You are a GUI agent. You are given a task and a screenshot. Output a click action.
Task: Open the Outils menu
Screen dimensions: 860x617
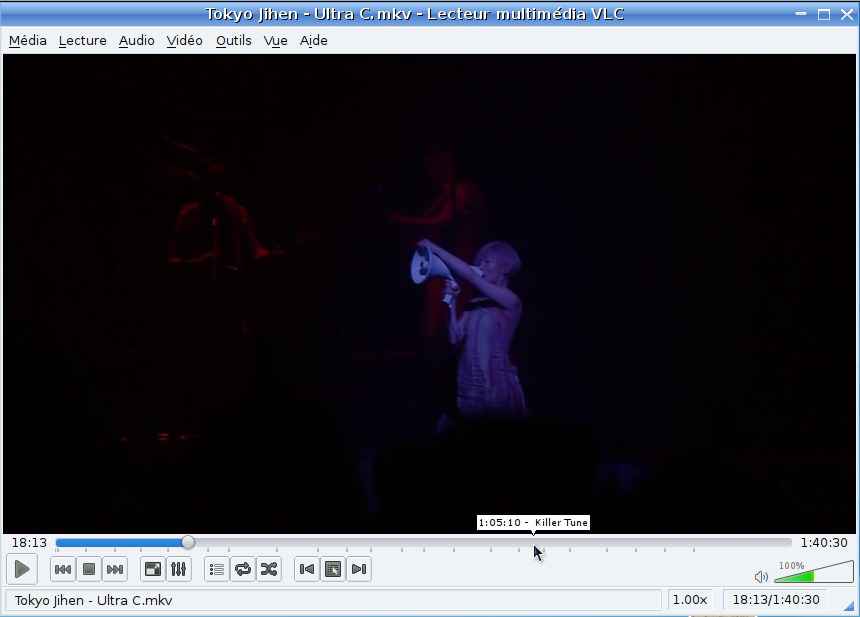(x=233, y=41)
